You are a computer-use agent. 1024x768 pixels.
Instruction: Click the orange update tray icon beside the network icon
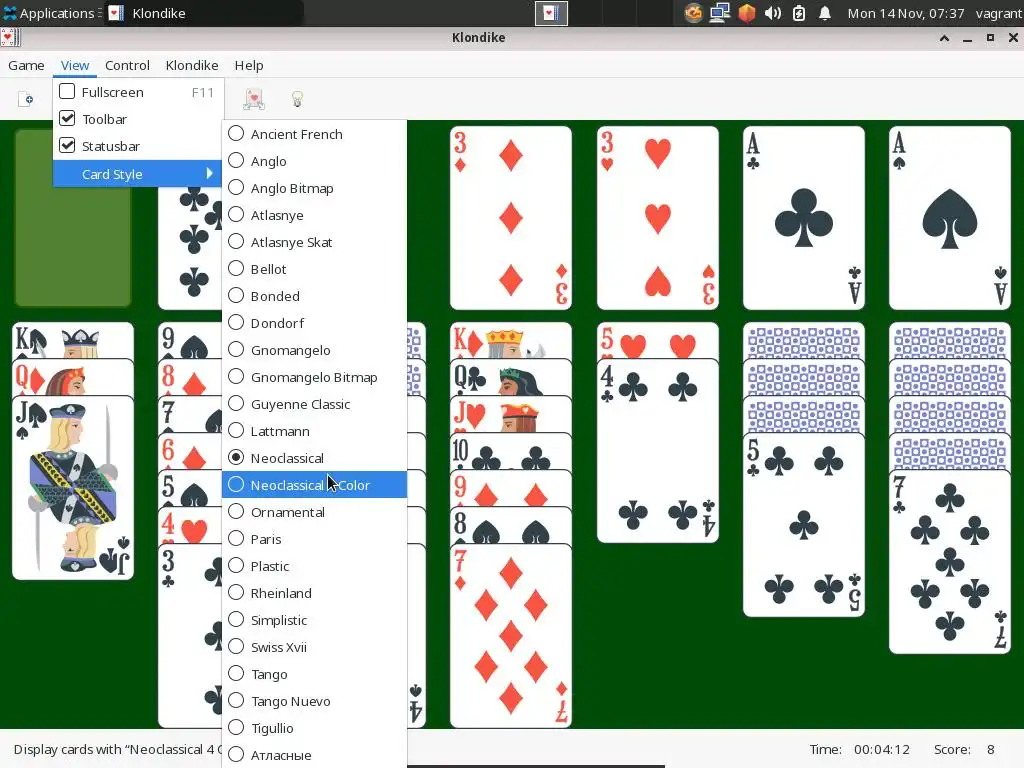[x=694, y=13]
